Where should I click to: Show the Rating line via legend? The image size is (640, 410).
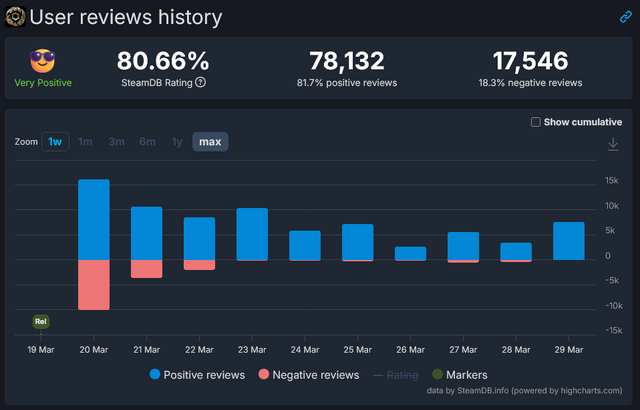point(396,375)
